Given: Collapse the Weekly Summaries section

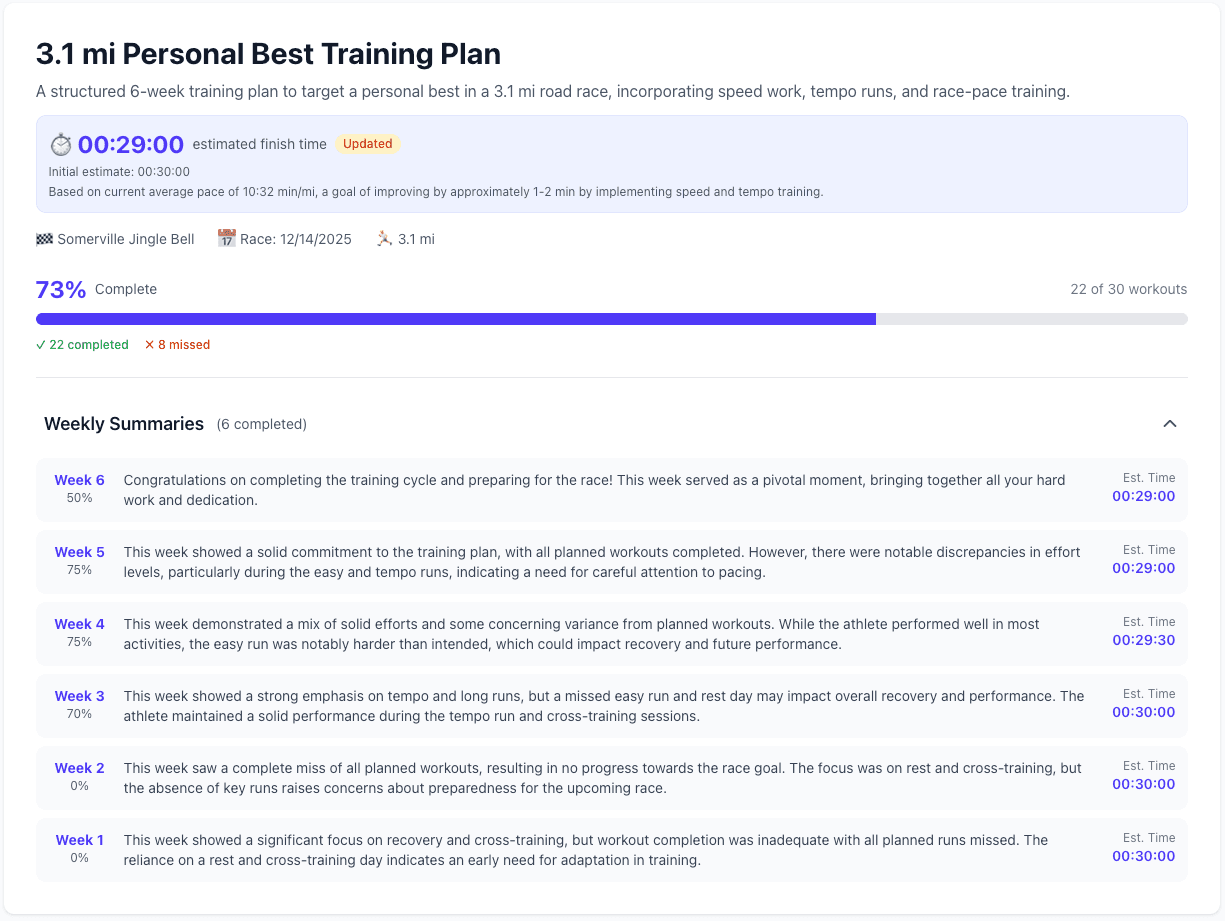Looking at the screenshot, I should click(1169, 424).
